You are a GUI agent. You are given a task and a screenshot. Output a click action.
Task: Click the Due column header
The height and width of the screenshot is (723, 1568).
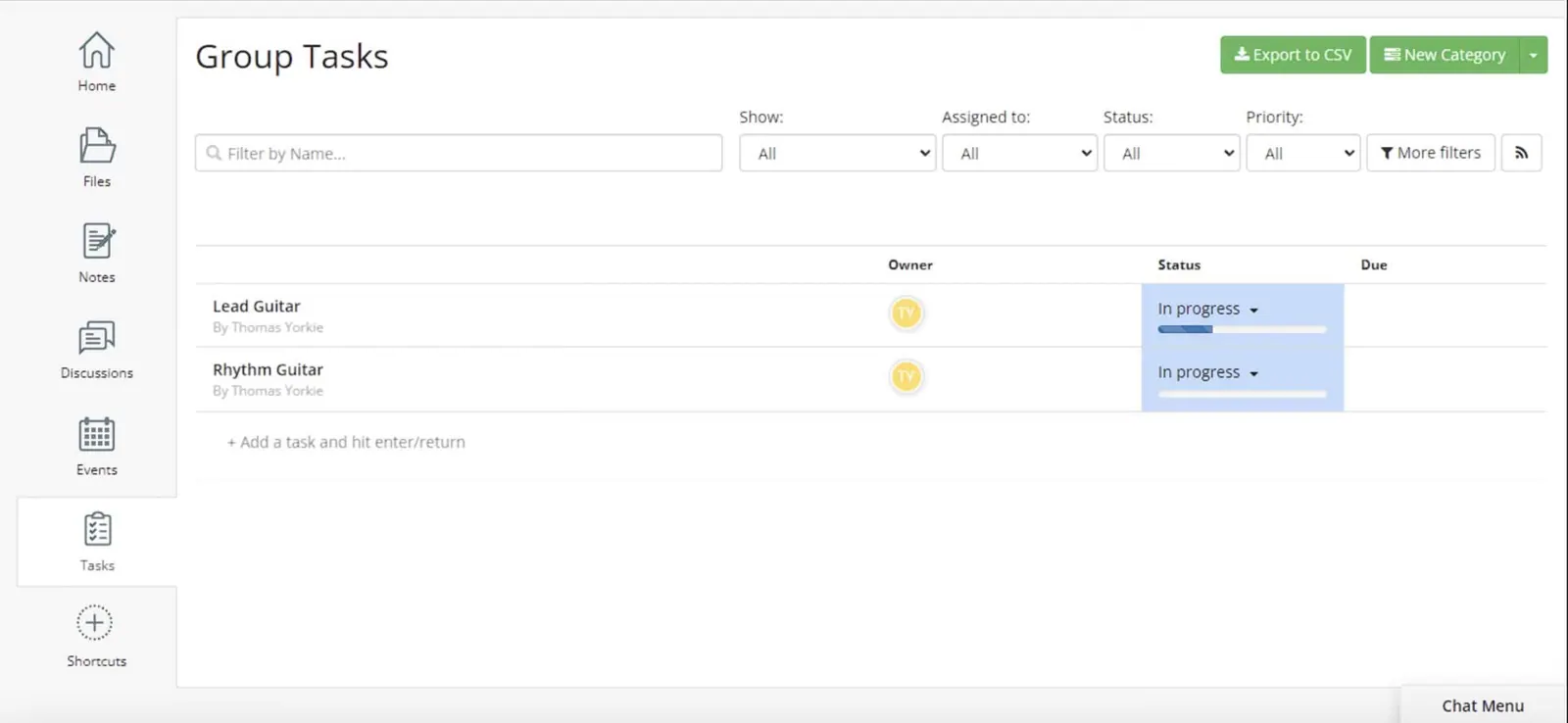click(x=1374, y=265)
